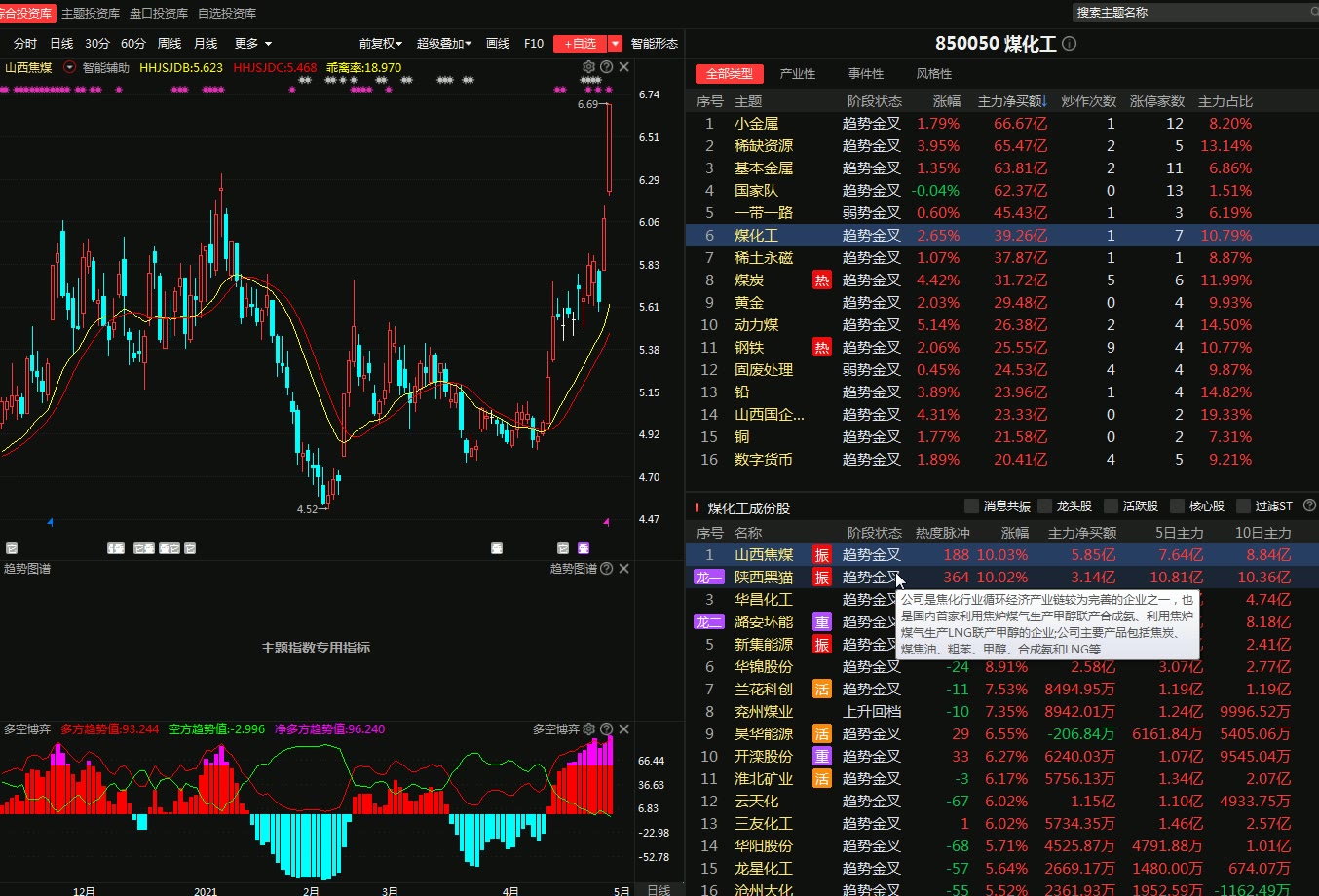Switch chart to 60分 period
Screen dimensions: 1319x896
coord(133,44)
